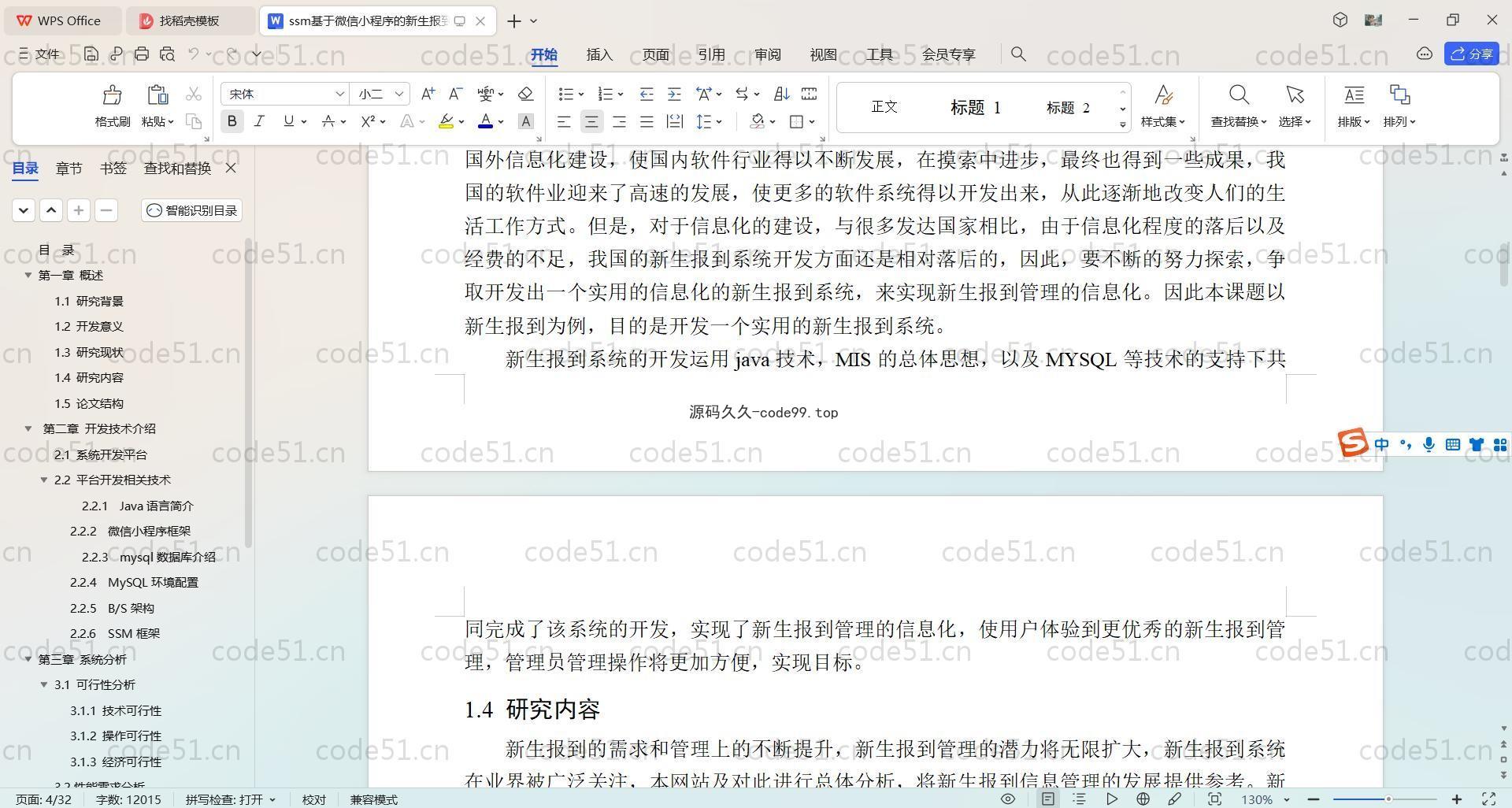Click the Web Layout globe icon in status bar

click(1143, 799)
